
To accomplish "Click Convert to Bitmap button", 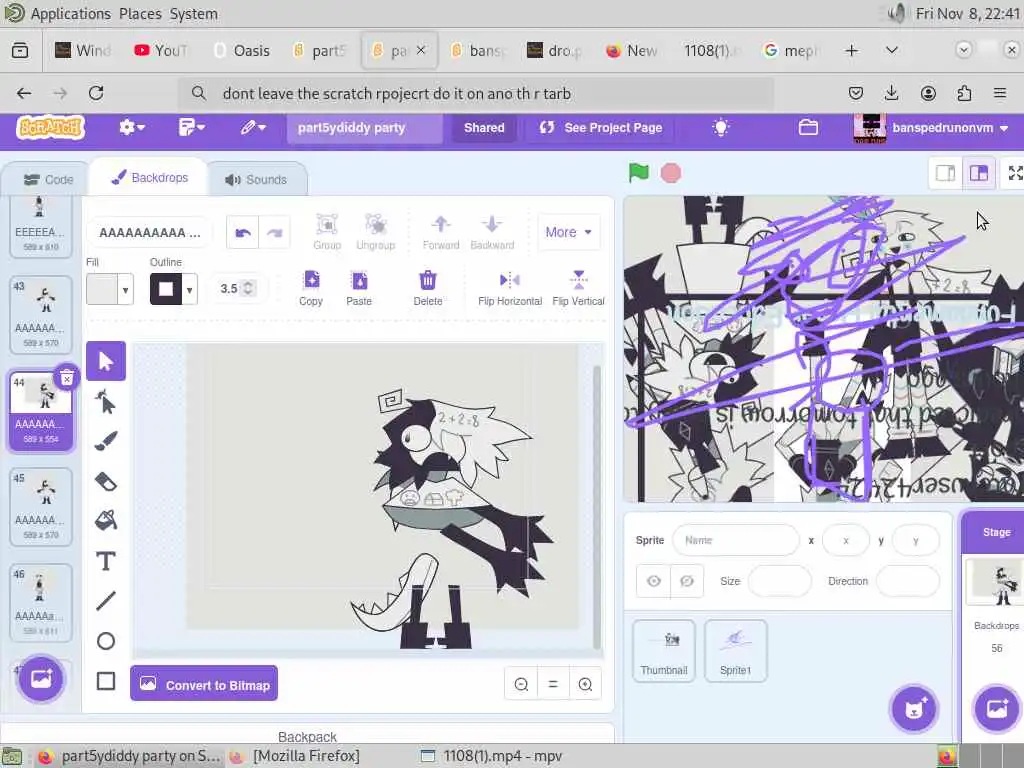I will coord(204,684).
